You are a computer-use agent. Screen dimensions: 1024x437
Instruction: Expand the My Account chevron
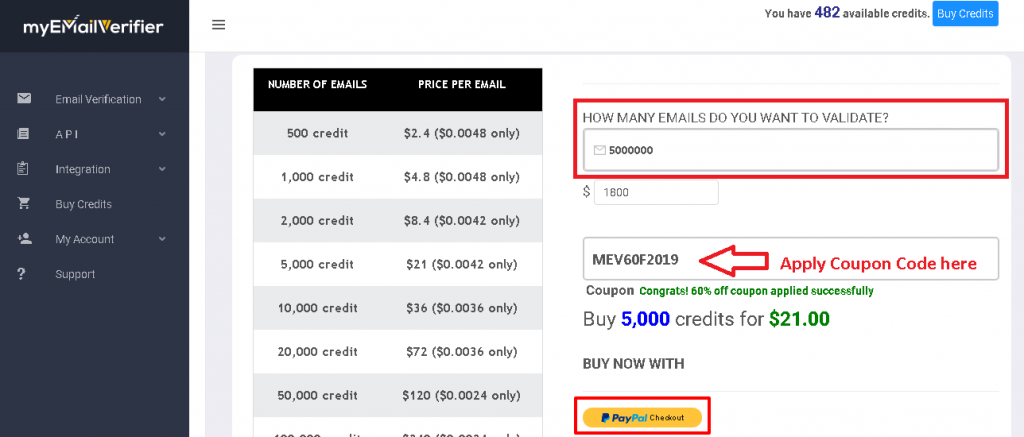(162, 239)
